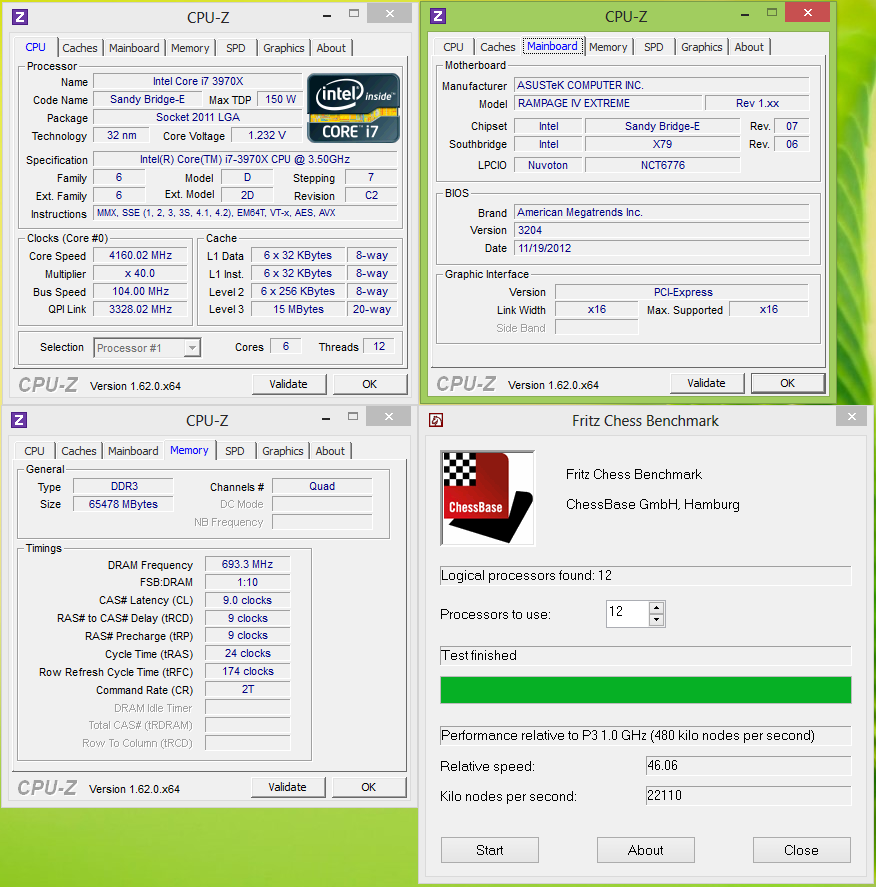The width and height of the screenshot is (876, 887).
Task: Select SPD tab in the Memory timings window
Action: point(235,451)
